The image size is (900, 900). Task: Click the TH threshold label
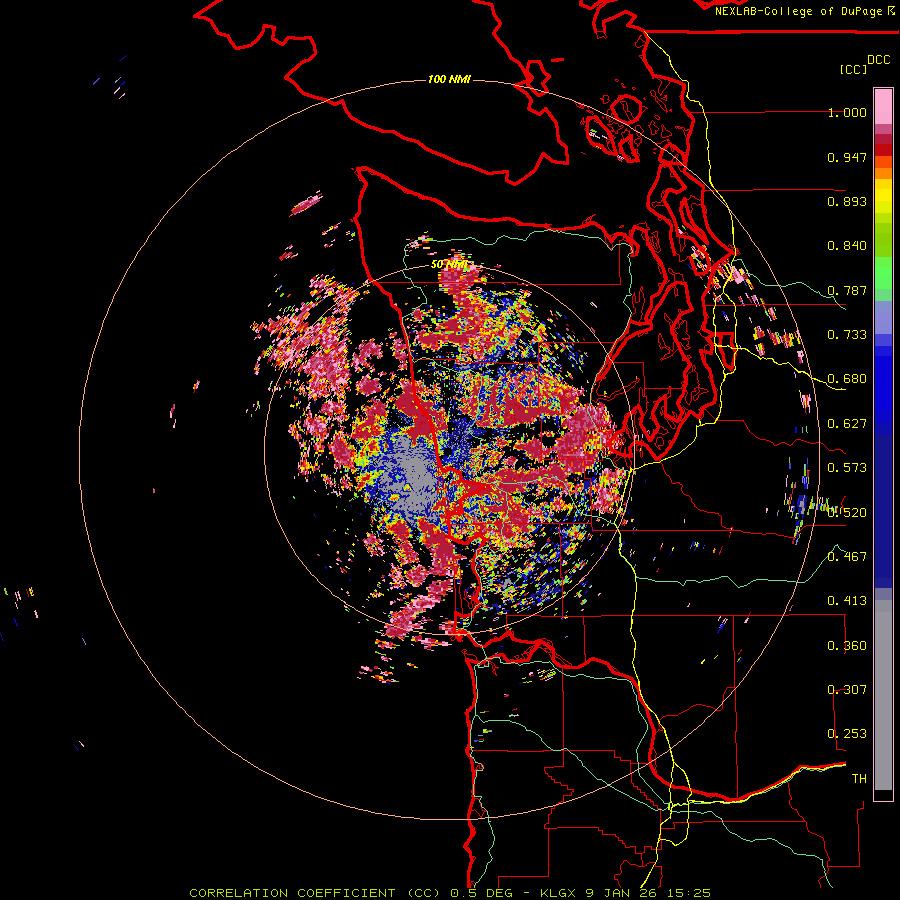(859, 779)
